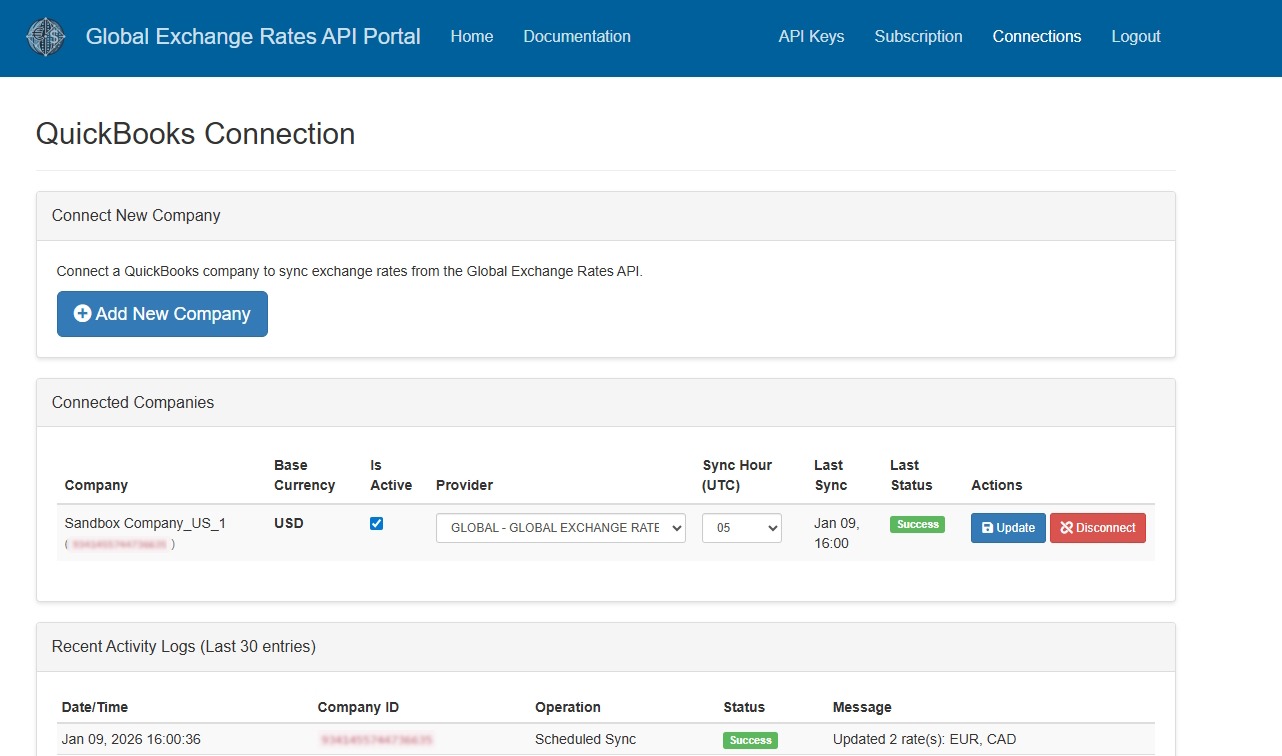
Task: Click the Disconnect button
Action: click(1098, 528)
